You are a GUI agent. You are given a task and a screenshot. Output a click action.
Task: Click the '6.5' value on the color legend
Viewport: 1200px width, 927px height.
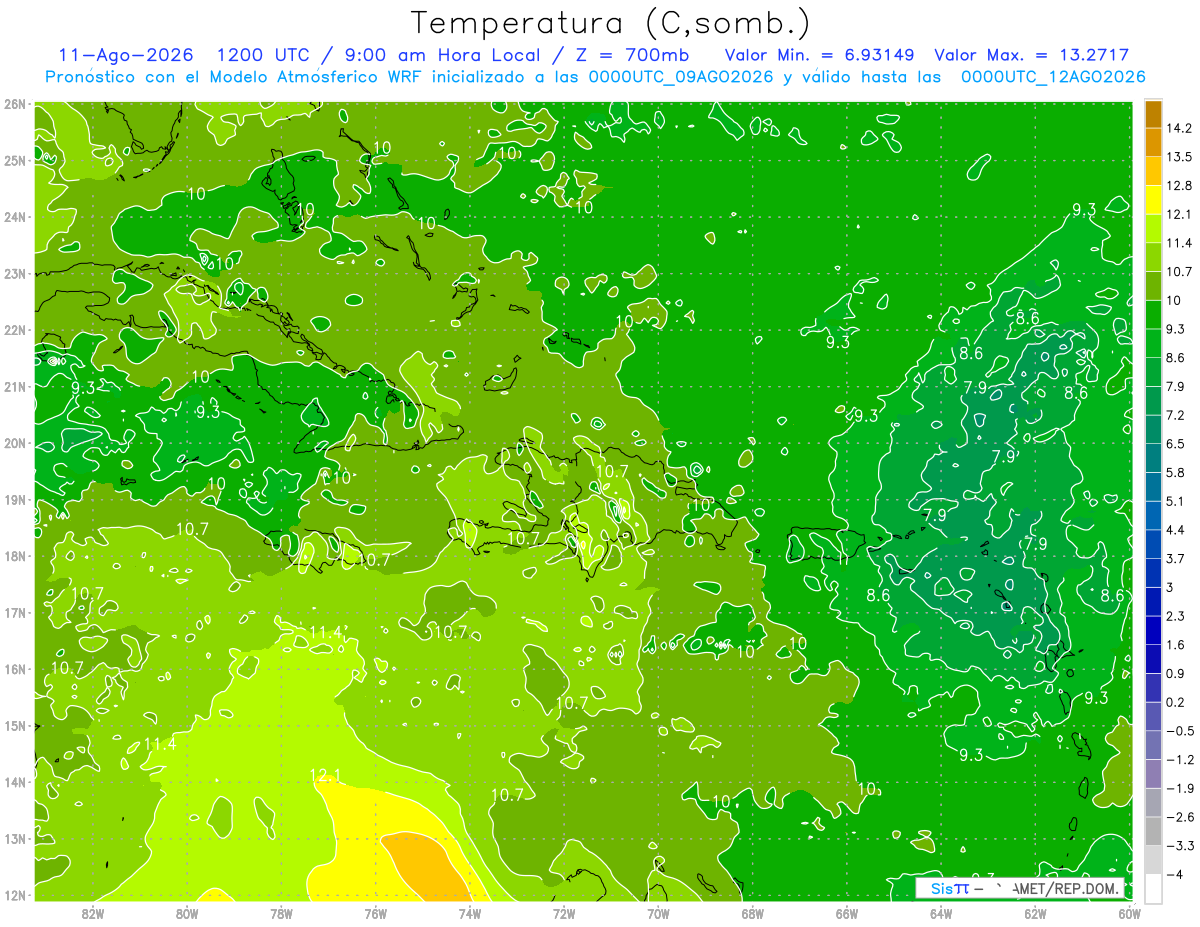[1177, 443]
